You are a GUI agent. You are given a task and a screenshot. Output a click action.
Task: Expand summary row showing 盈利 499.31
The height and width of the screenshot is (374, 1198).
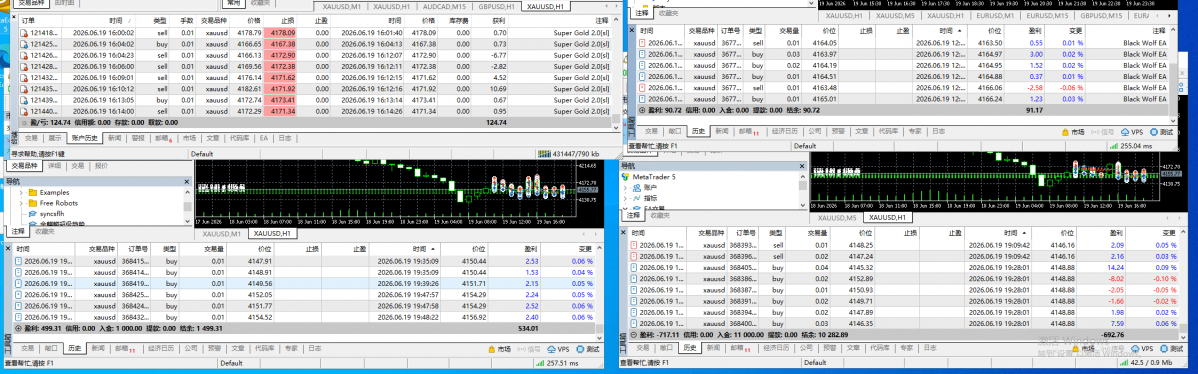tap(18, 328)
